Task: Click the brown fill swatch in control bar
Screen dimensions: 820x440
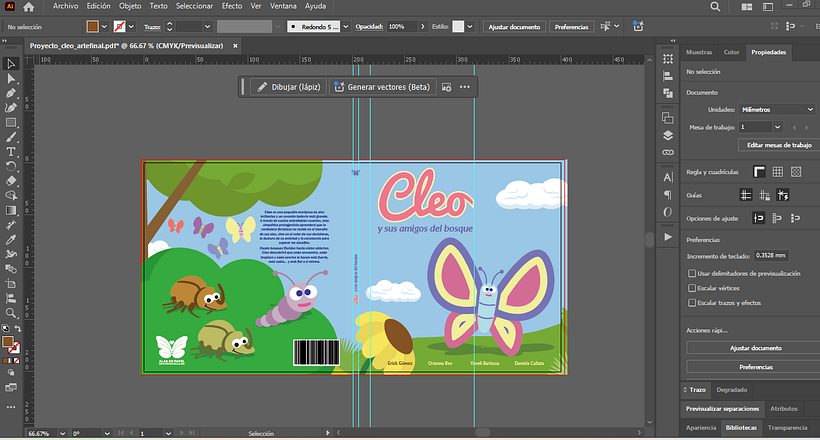Action: 93,27
